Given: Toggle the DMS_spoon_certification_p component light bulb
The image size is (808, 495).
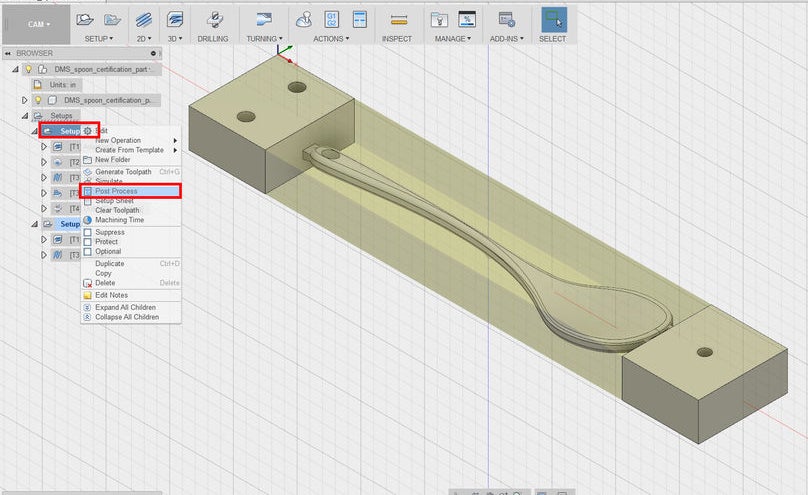Looking at the screenshot, I should click(38, 100).
